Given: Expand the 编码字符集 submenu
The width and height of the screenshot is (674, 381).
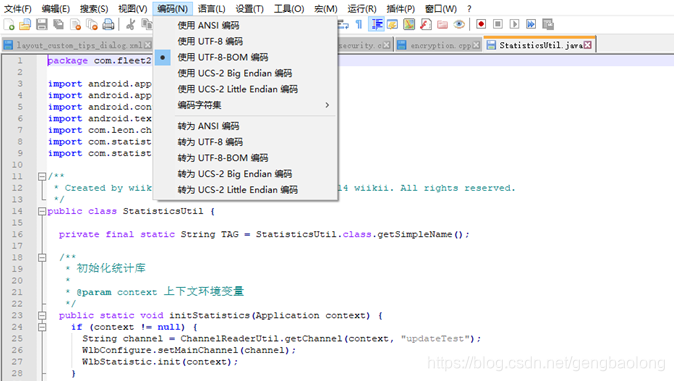Looking at the screenshot, I should coord(245,105).
